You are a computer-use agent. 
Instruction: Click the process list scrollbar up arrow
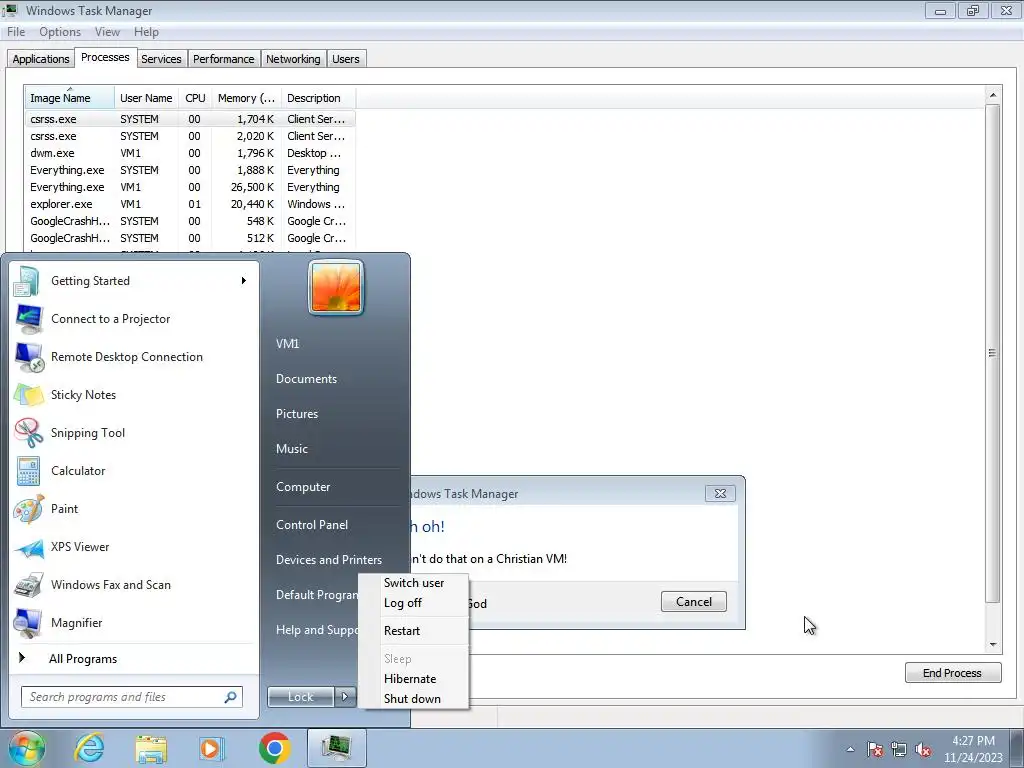pyautogui.click(x=993, y=95)
